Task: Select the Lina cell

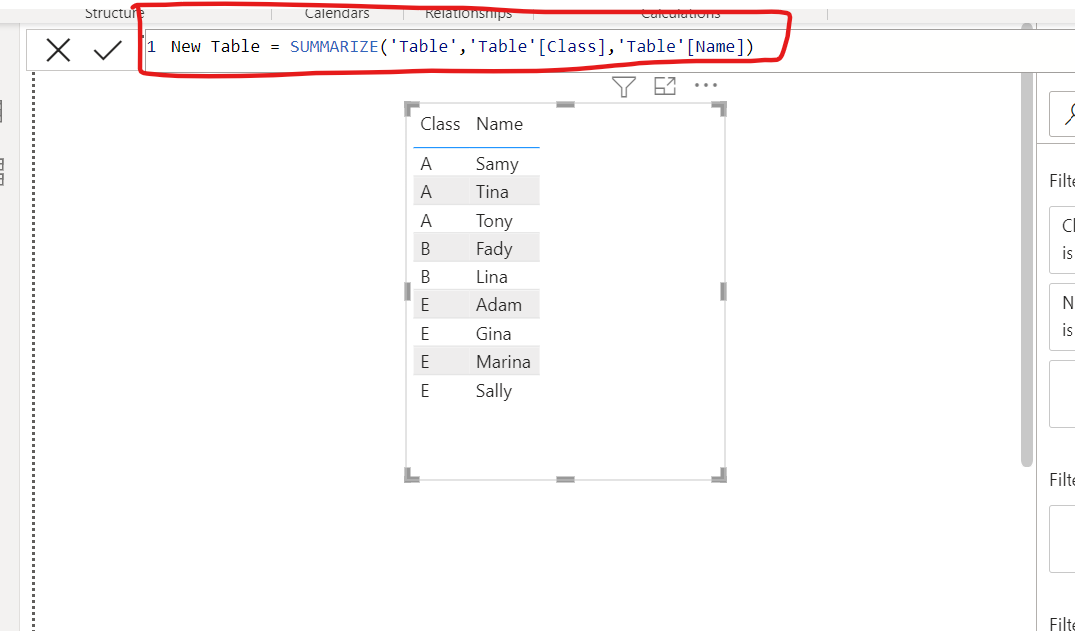Action: click(x=492, y=277)
